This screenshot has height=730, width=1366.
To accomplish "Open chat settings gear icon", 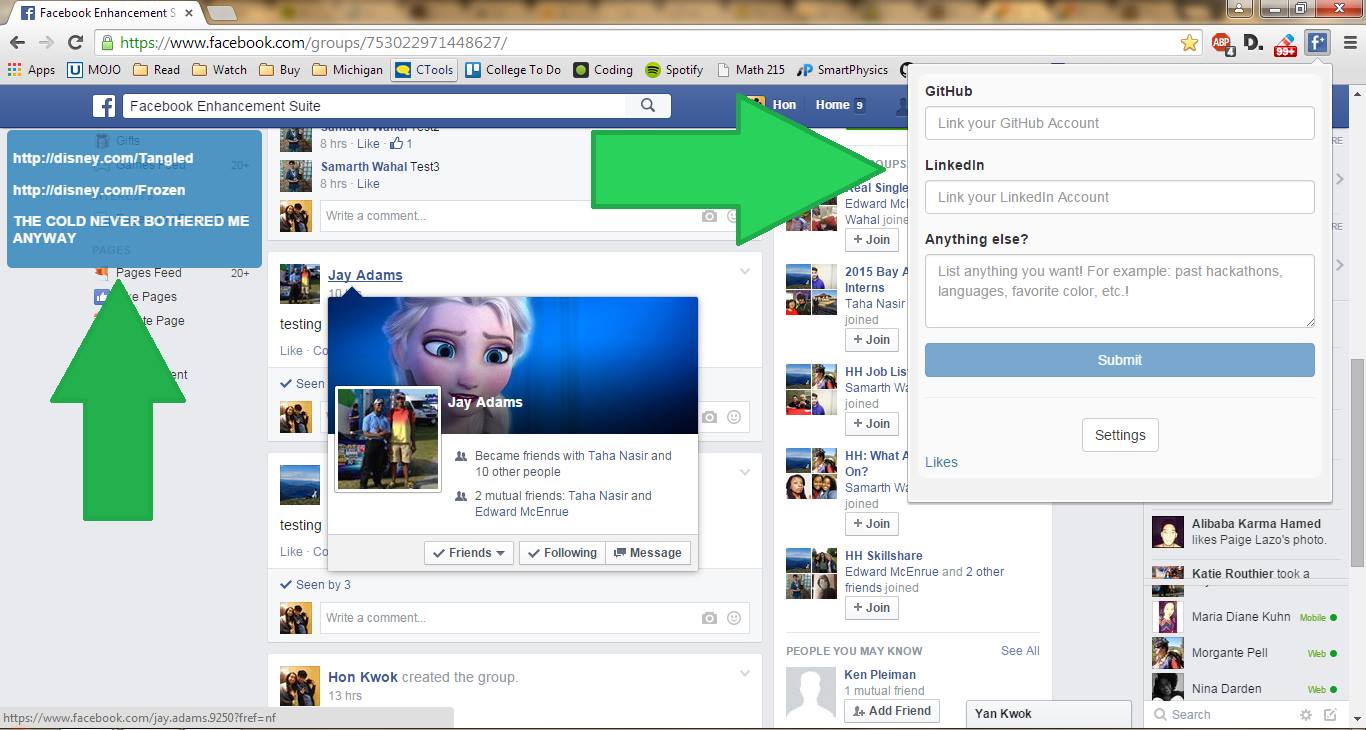I will pos(1305,715).
